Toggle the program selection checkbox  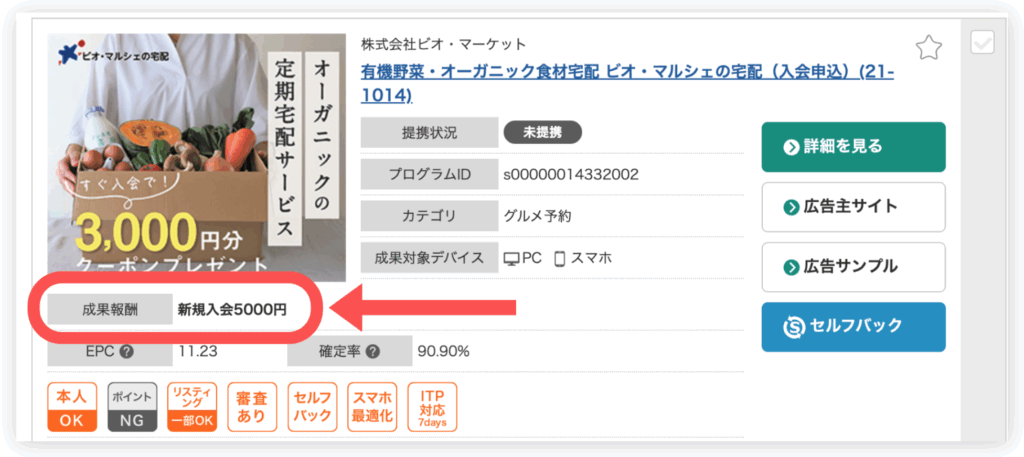pyautogui.click(x=982, y=42)
